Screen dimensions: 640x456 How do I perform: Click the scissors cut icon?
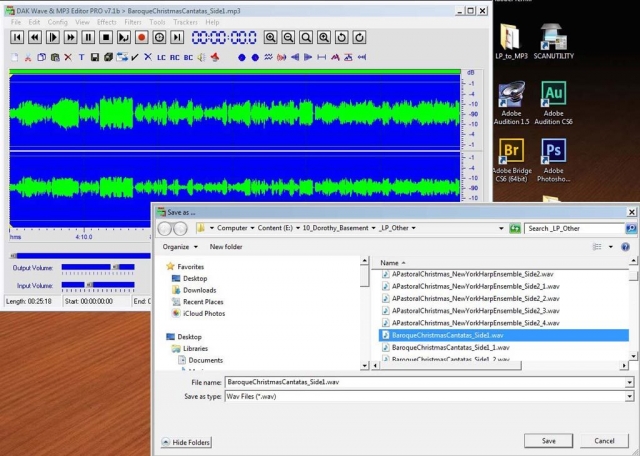click(x=28, y=58)
